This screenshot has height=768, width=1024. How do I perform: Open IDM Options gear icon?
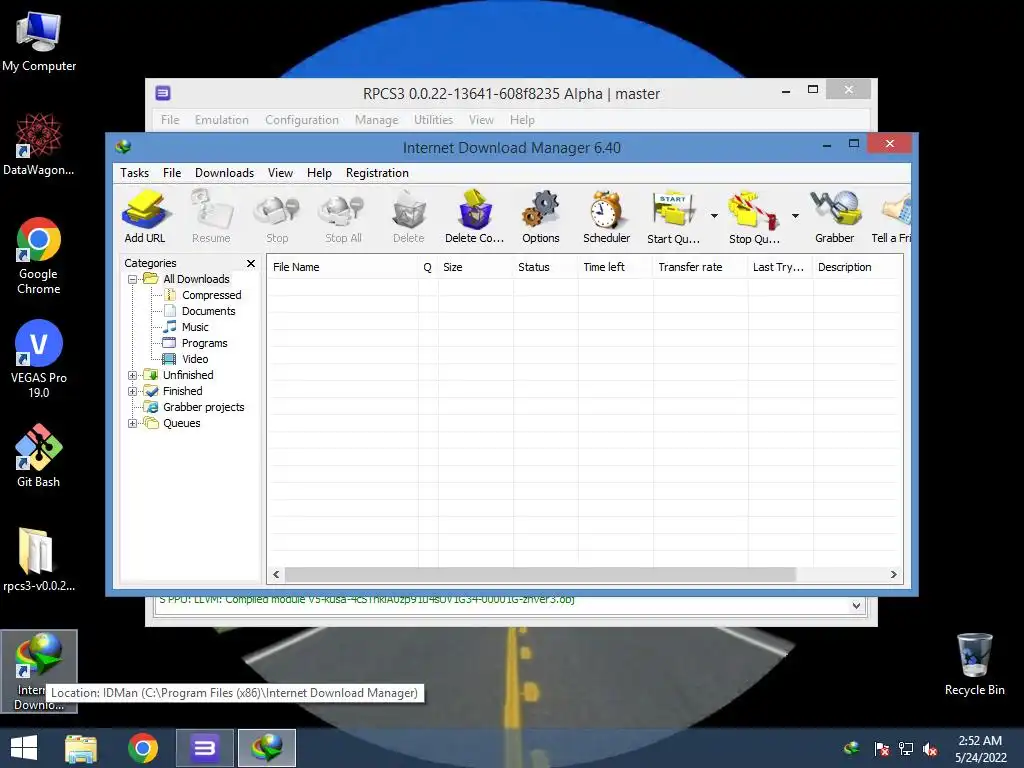pos(541,217)
